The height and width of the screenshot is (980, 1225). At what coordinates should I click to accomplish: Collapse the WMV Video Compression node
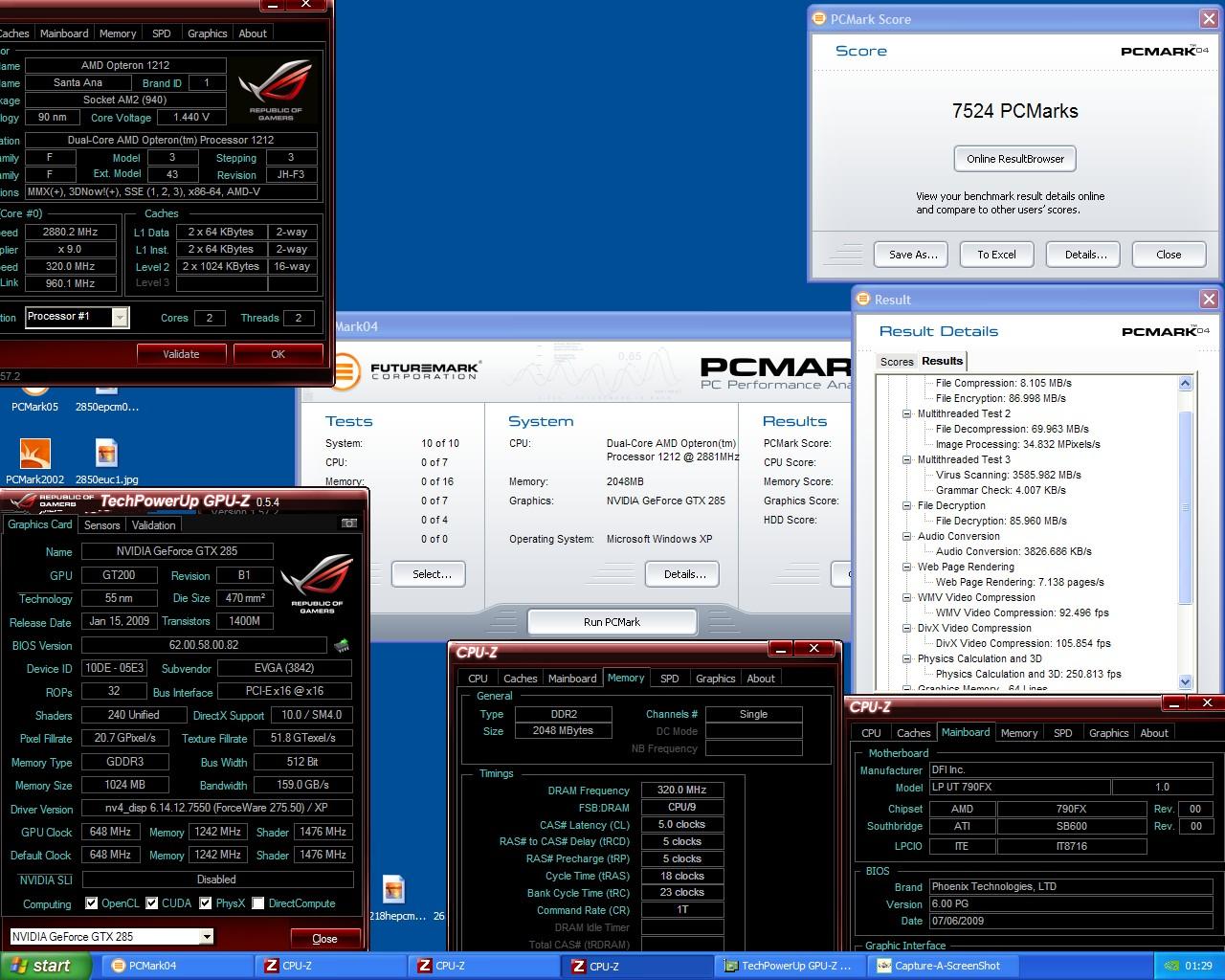point(906,597)
